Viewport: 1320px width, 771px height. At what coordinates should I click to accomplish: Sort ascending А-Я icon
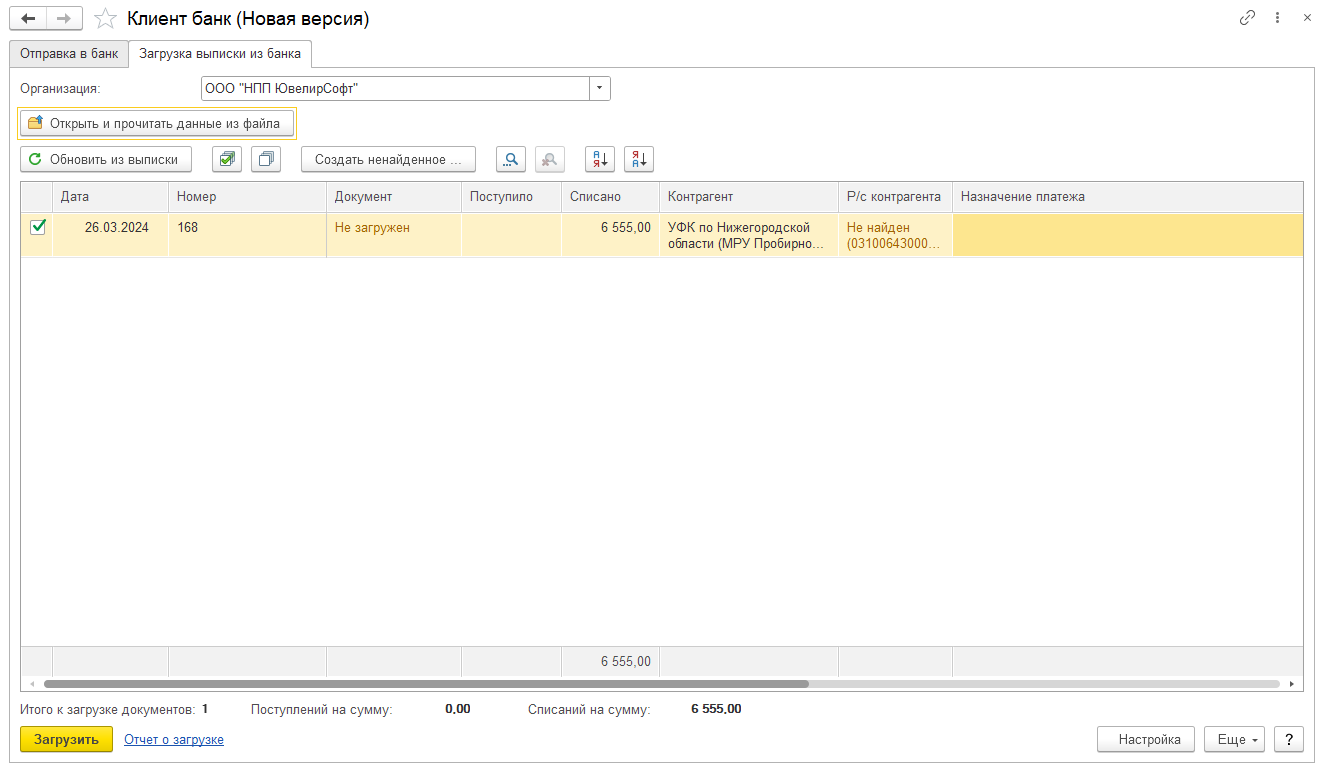[600, 159]
